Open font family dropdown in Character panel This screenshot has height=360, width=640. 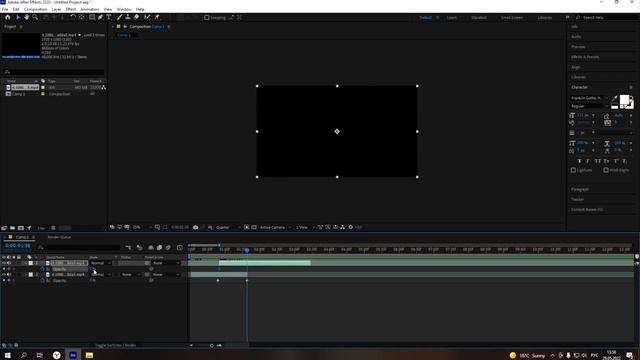click(x=589, y=98)
